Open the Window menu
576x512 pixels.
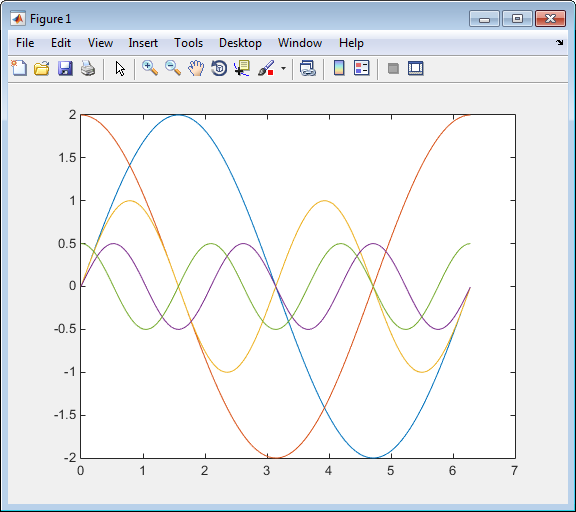[300, 43]
